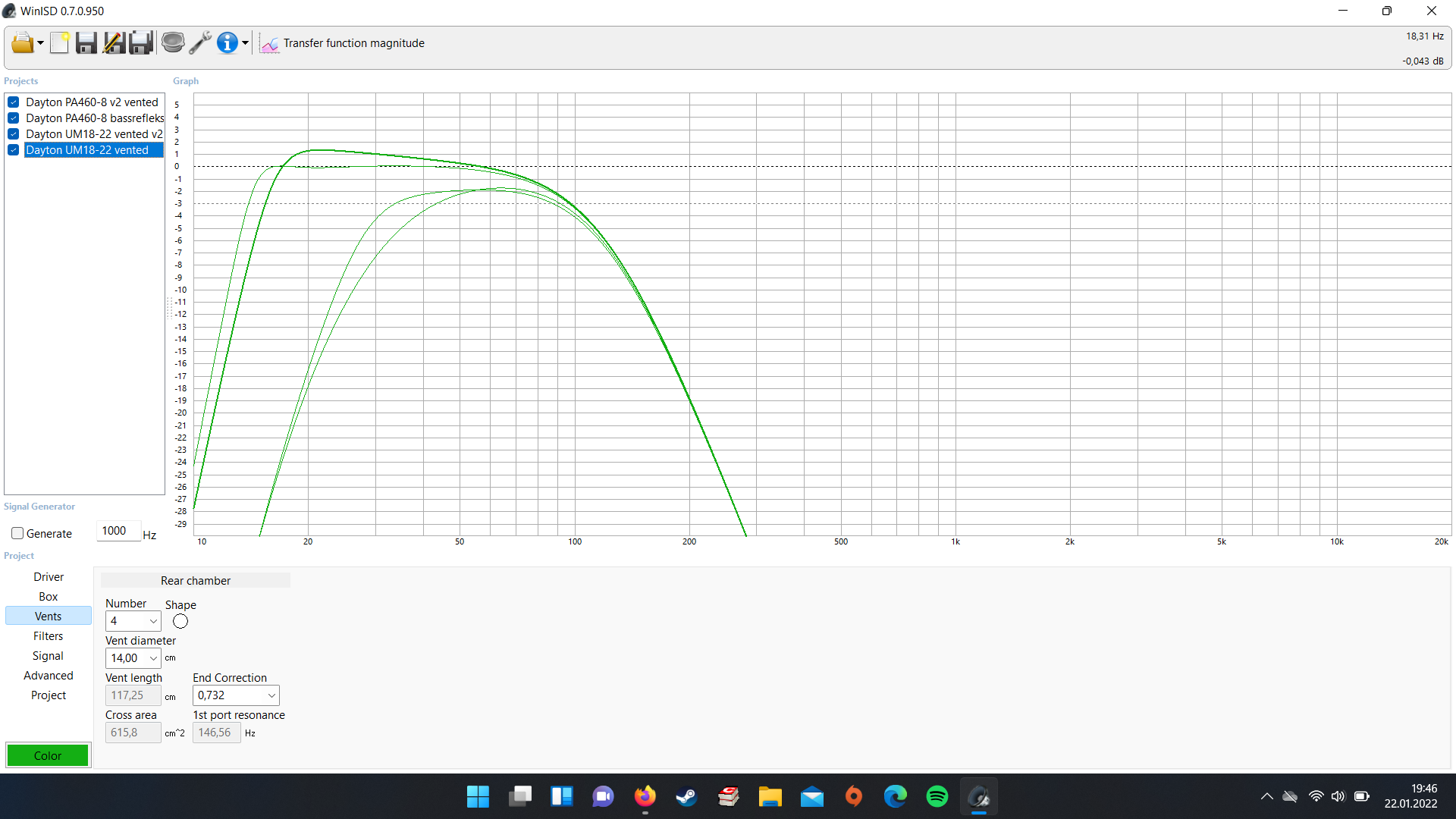Enable the signal Generate checkbox

(x=17, y=533)
